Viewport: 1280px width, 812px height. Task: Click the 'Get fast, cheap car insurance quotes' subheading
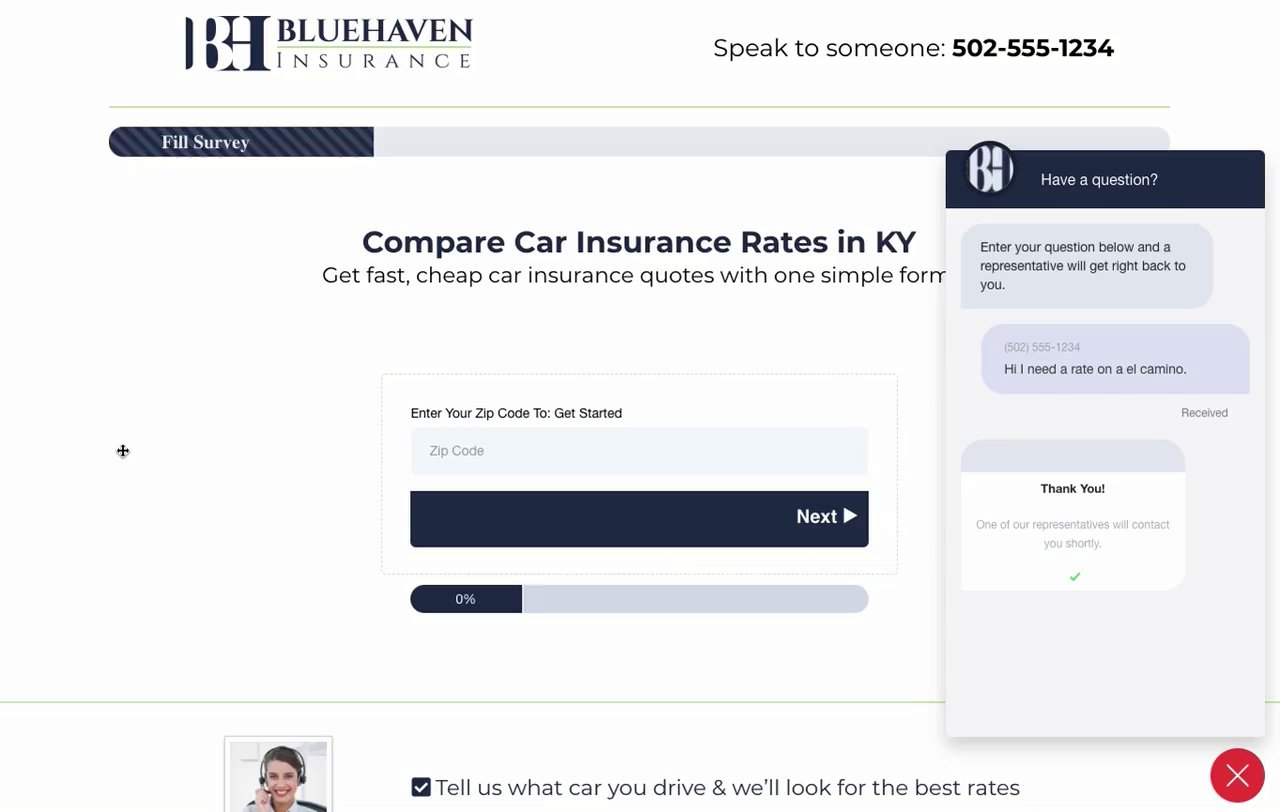click(633, 275)
